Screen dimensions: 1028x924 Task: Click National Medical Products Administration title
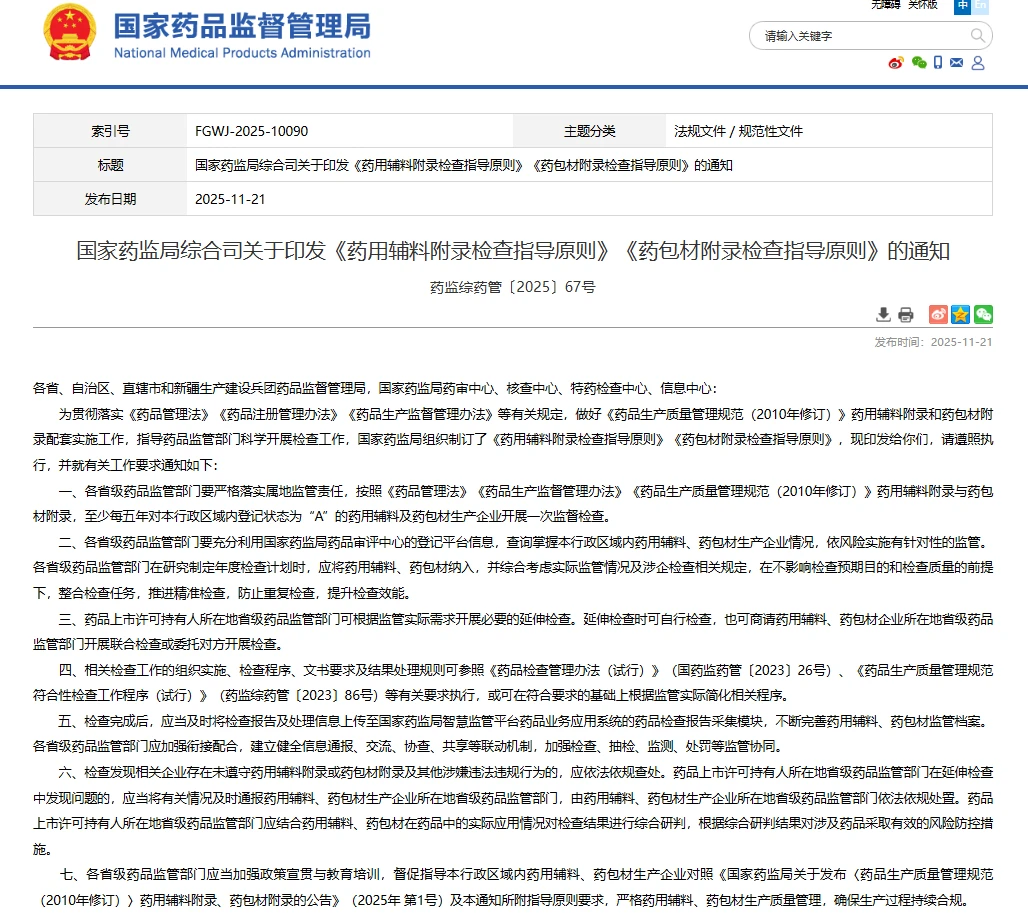[x=242, y=53]
